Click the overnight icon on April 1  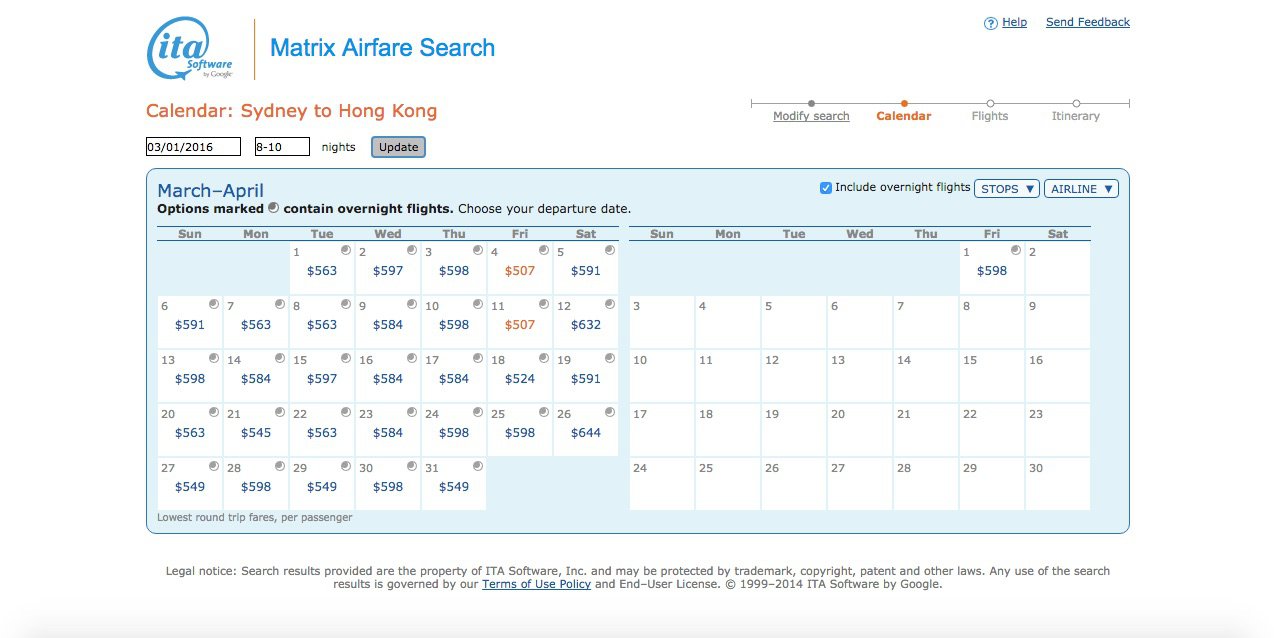click(x=1015, y=250)
